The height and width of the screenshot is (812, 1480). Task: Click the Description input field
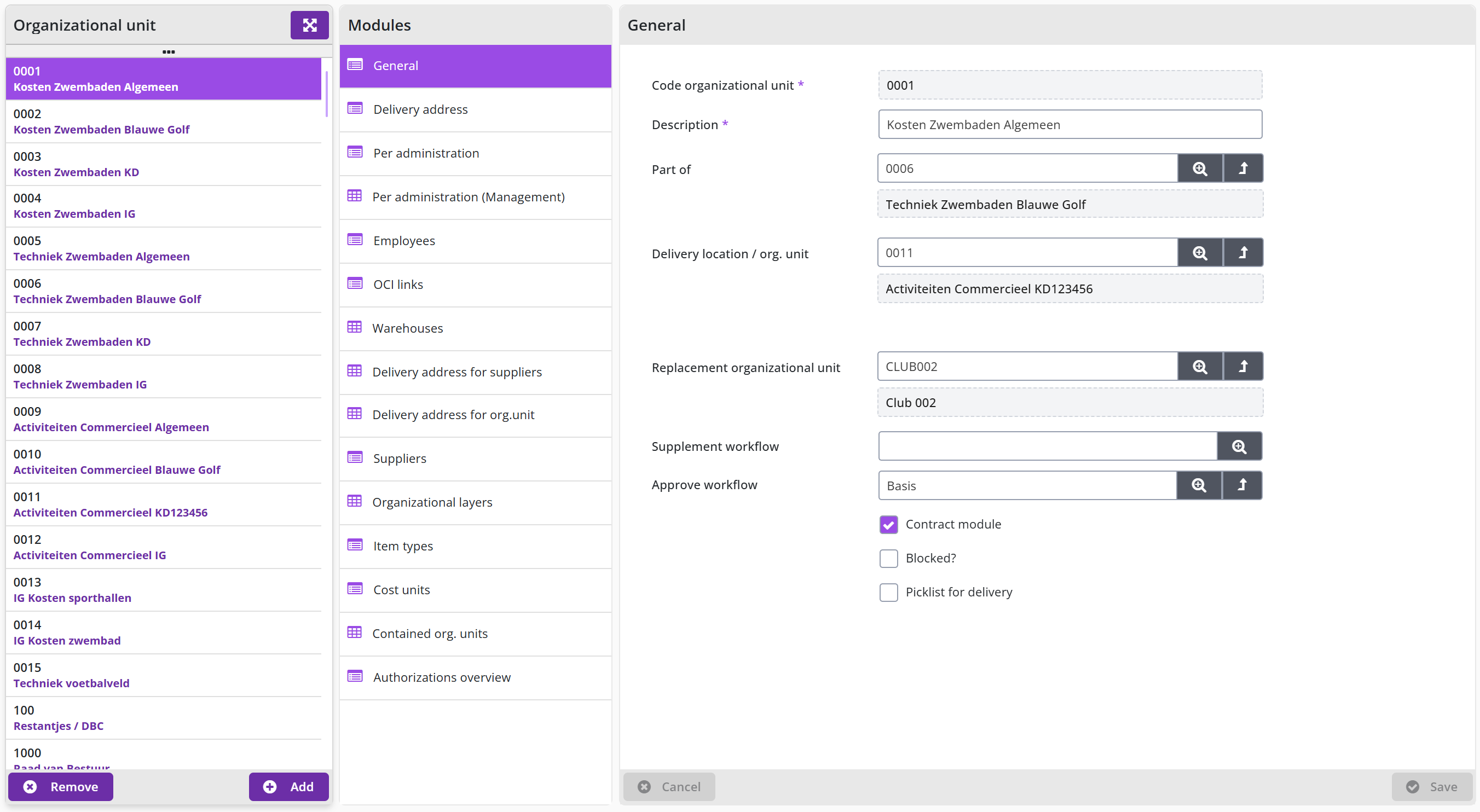1070,125
